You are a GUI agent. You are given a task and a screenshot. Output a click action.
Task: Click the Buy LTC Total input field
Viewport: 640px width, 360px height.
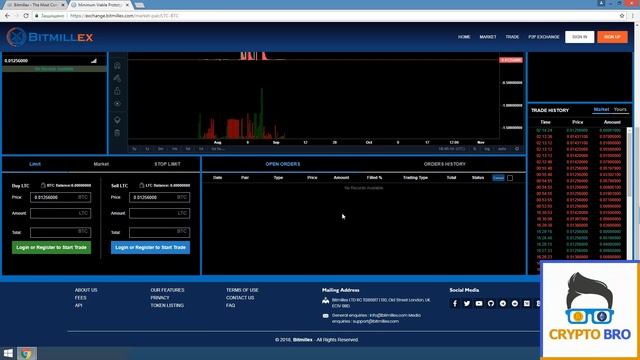pos(60,232)
